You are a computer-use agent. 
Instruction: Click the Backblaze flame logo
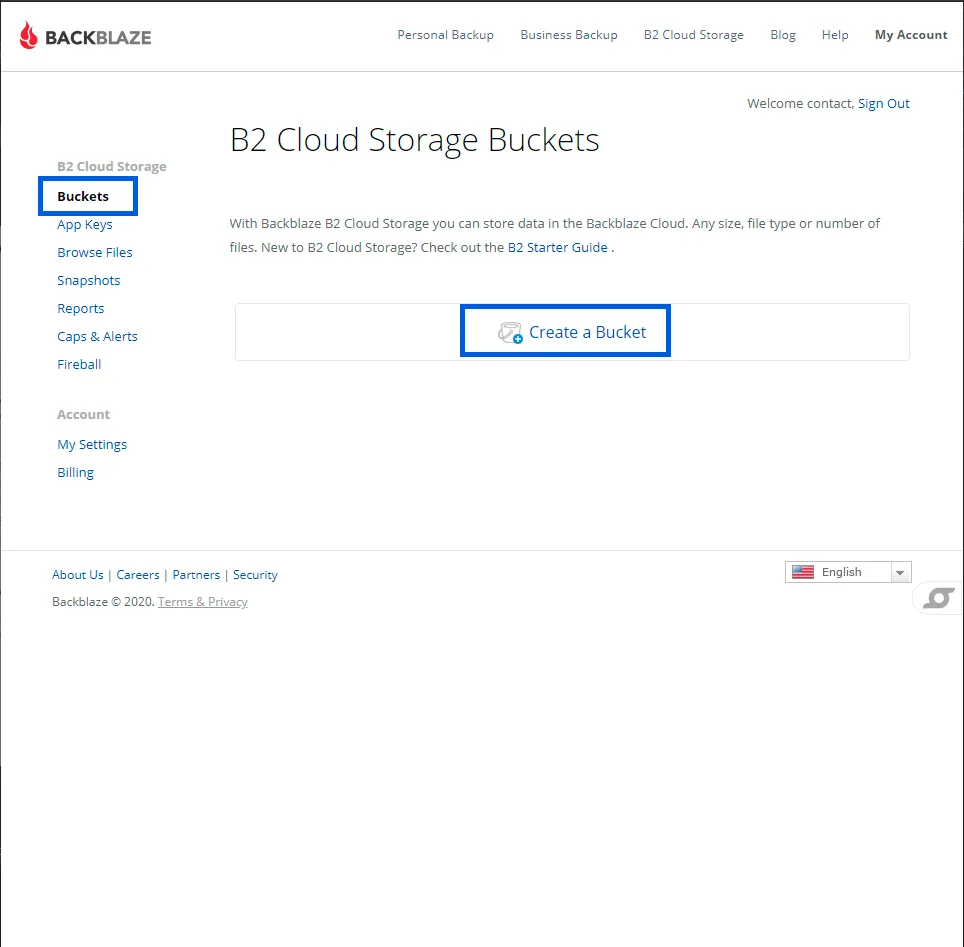coord(28,35)
